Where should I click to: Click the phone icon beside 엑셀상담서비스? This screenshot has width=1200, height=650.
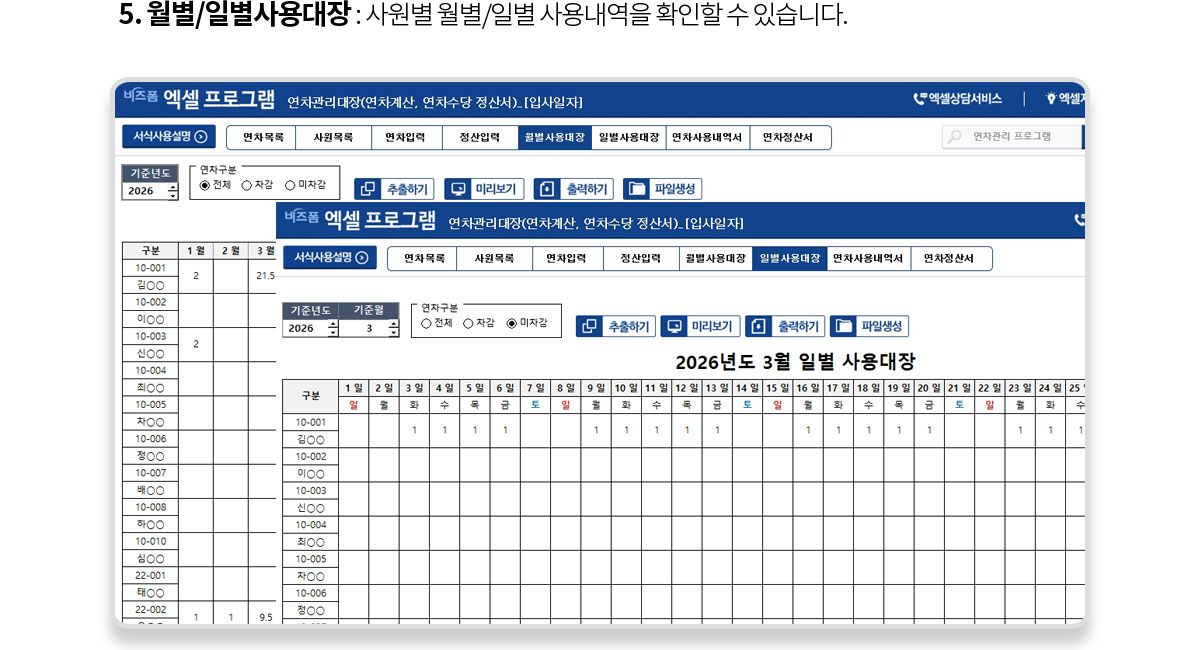pyautogui.click(x=920, y=99)
